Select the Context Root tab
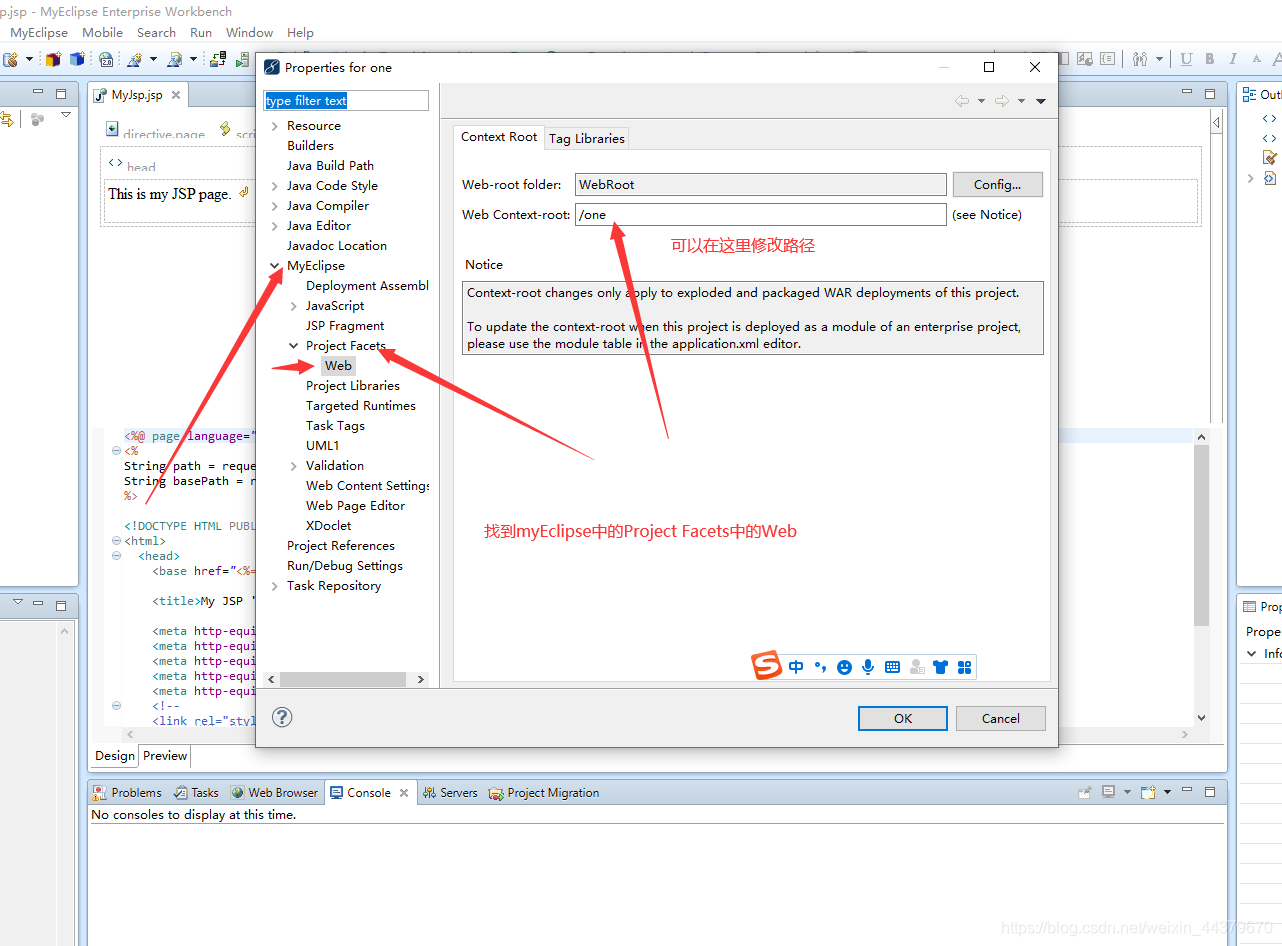1282x946 pixels. tap(499, 137)
